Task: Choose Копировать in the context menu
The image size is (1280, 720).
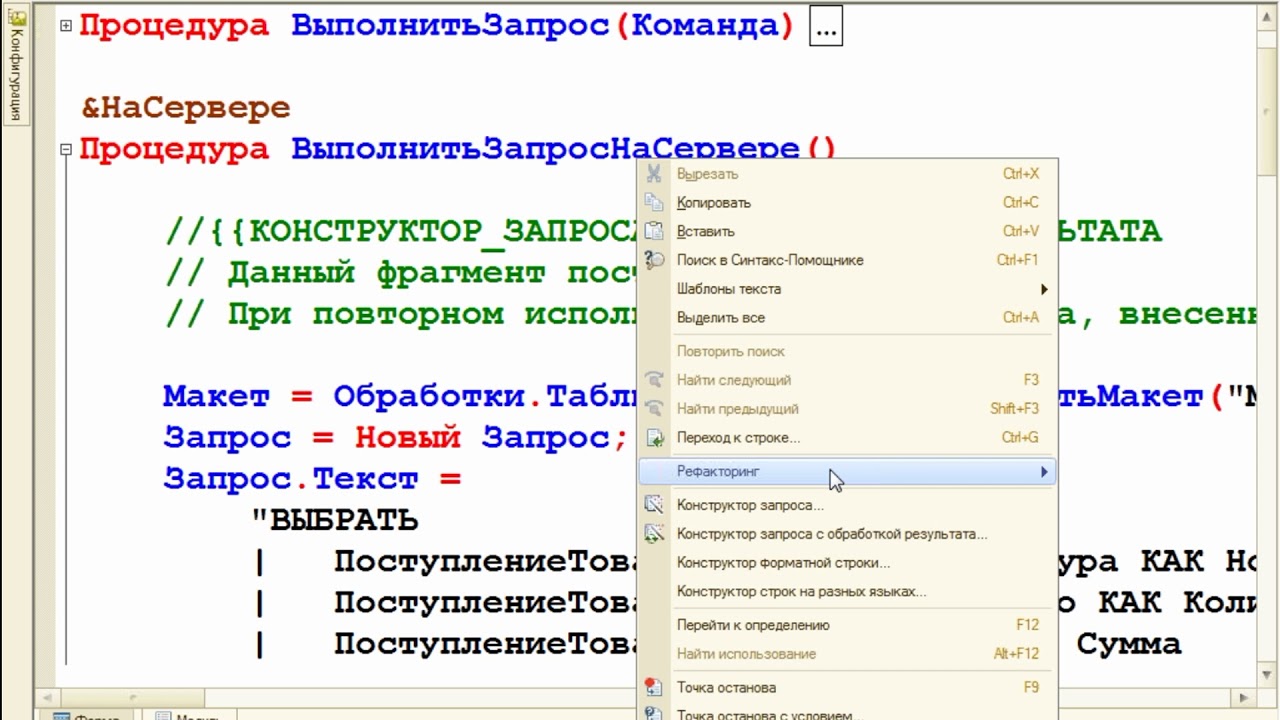Action: [847, 203]
